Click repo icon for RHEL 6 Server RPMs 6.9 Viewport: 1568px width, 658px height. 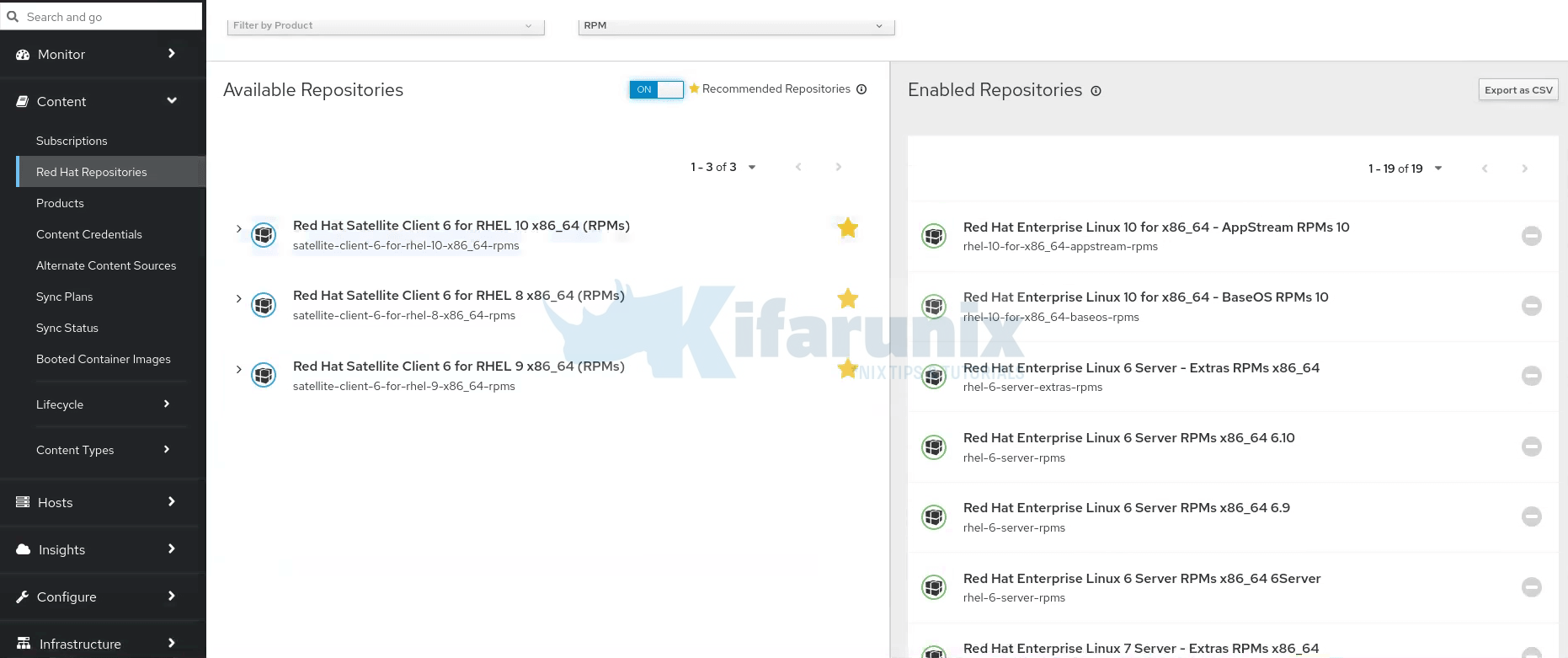pyautogui.click(x=934, y=516)
